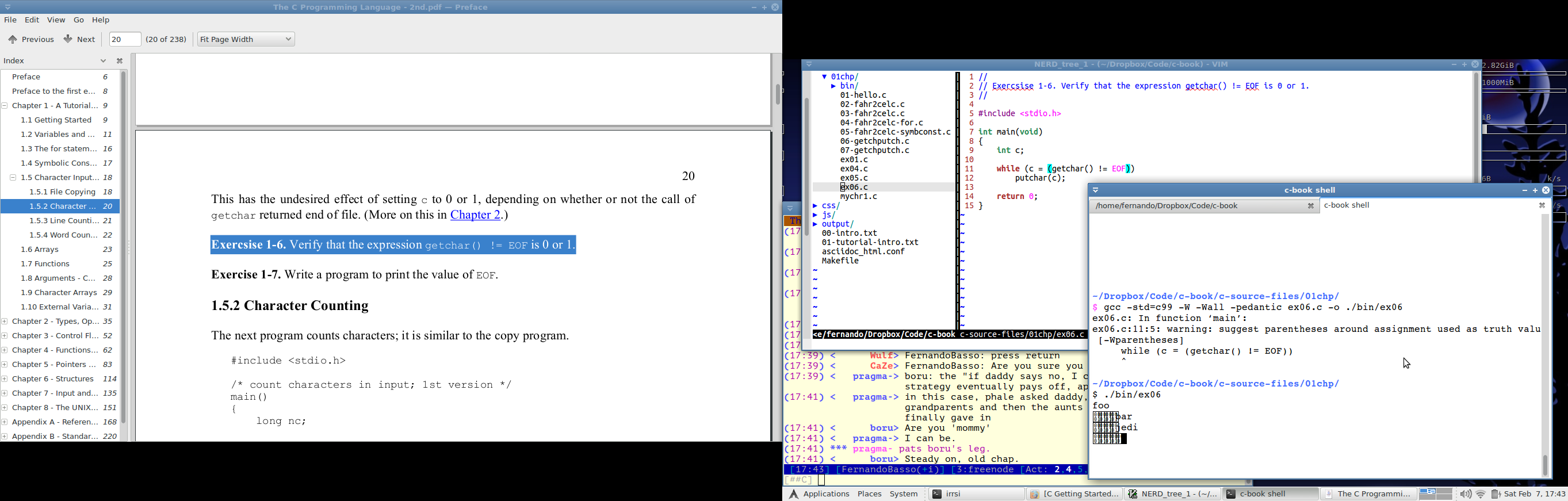The image size is (1568, 501).
Task: Collapse the Chapter 1 - A Tutorial tree node
Action: [5, 106]
